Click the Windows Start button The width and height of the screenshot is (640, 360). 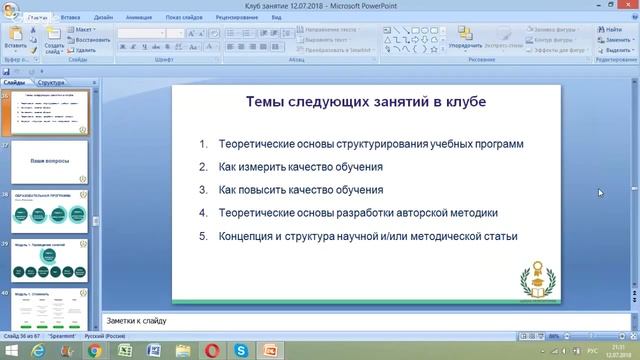(11, 351)
